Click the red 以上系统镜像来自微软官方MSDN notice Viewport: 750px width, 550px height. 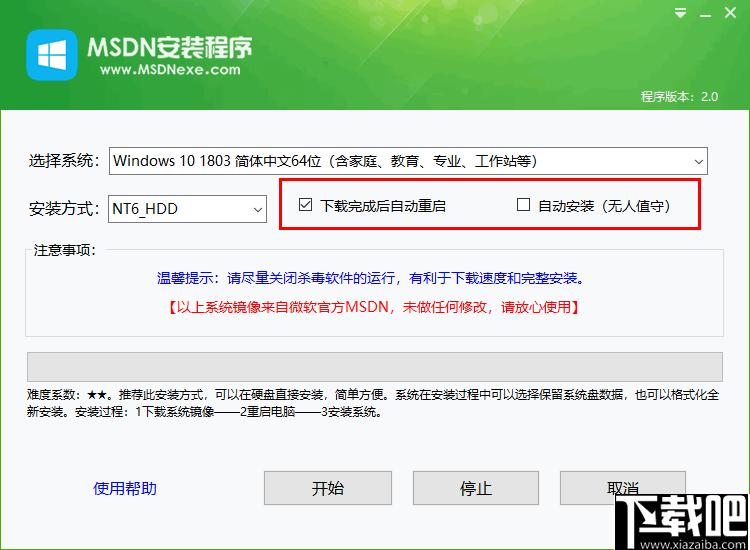(x=374, y=307)
